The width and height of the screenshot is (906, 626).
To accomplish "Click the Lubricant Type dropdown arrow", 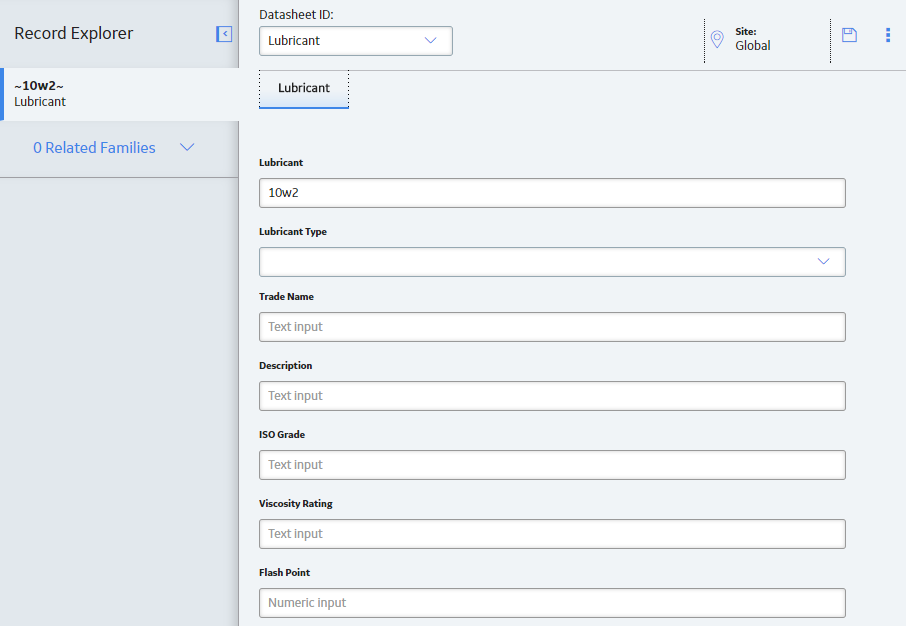I will point(823,261).
